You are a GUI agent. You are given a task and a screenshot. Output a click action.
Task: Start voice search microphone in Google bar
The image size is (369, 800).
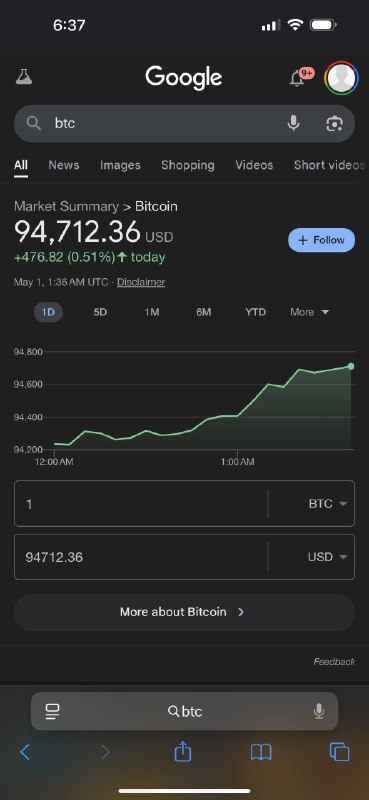point(293,123)
